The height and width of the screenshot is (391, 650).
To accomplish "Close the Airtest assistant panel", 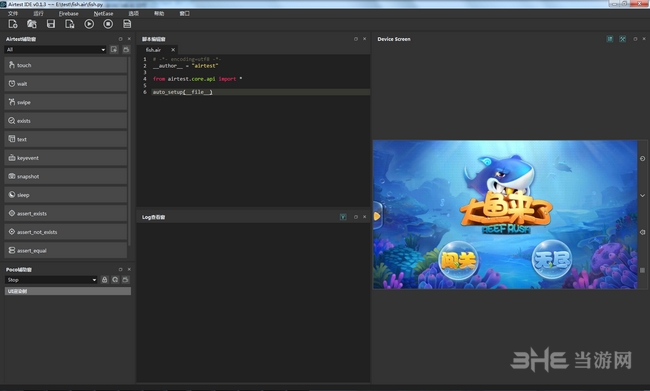I will (x=129, y=39).
